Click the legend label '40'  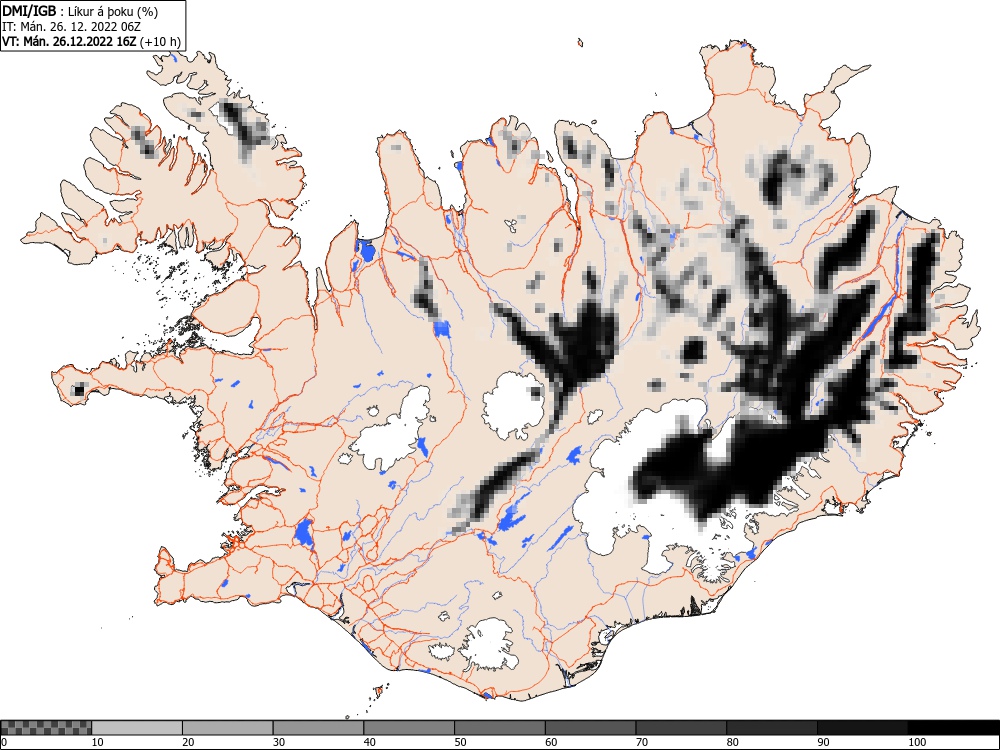(369, 742)
